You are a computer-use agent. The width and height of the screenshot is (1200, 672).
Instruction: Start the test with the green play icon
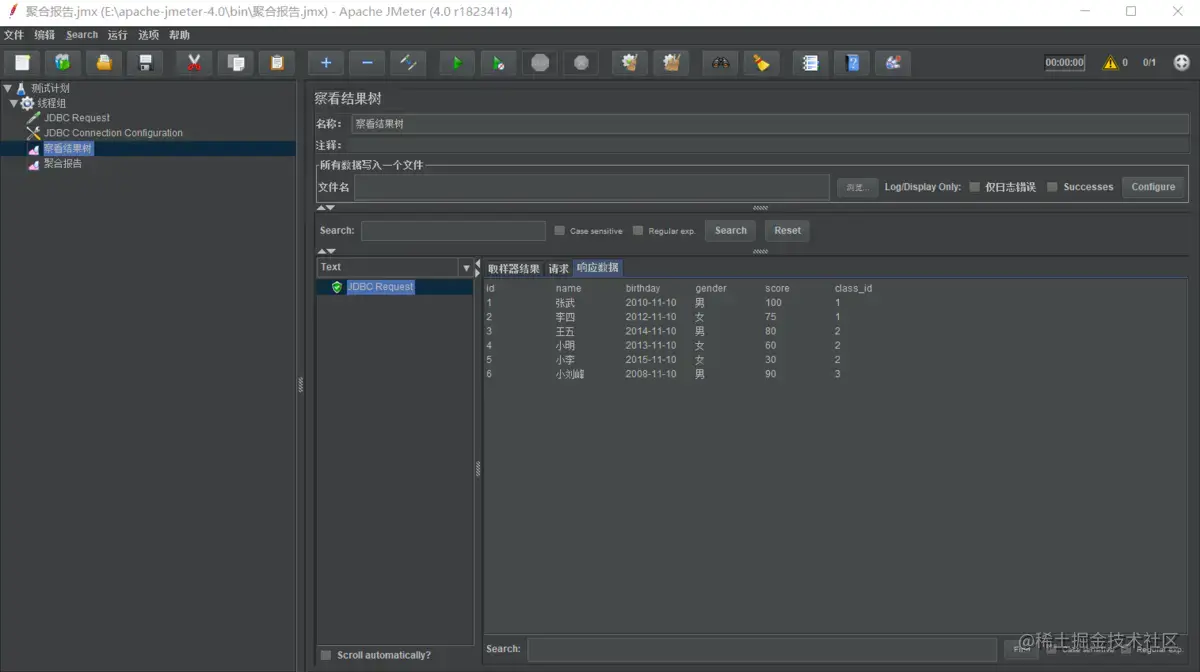click(457, 63)
